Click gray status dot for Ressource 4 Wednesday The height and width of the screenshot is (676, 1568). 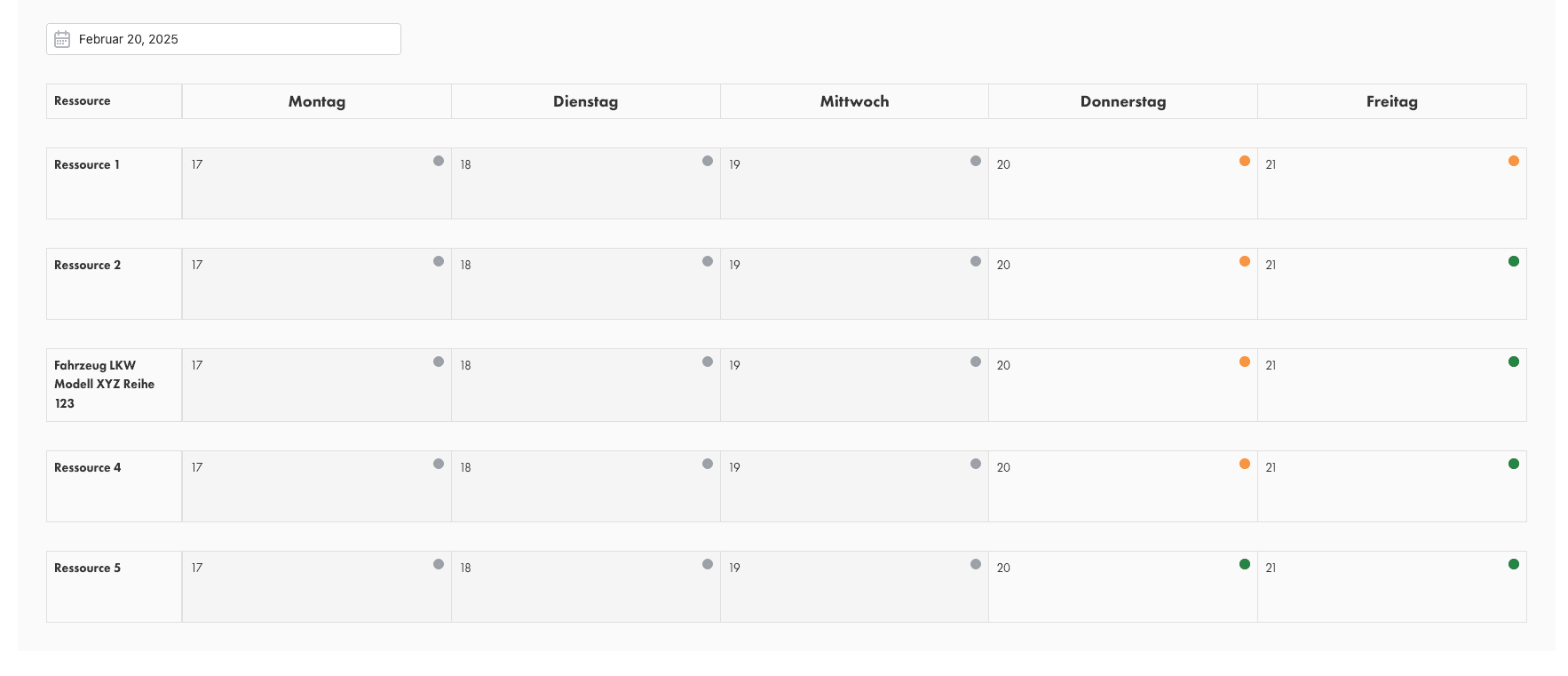[x=975, y=464]
